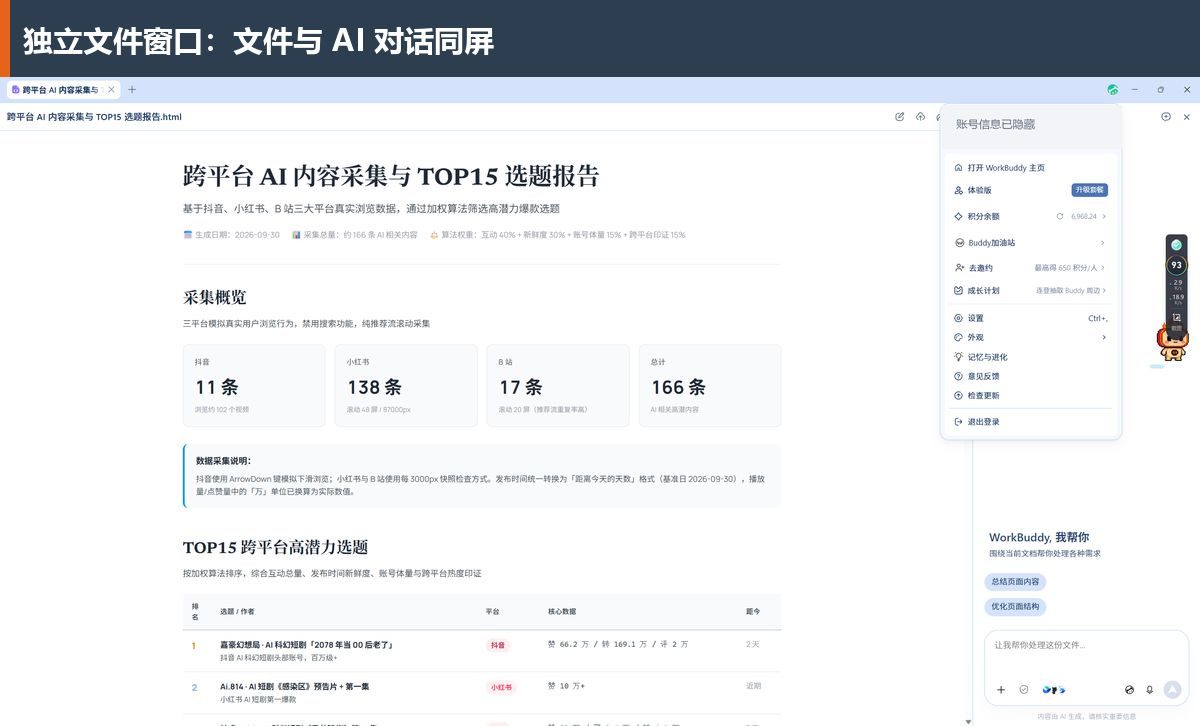Click the TOP15 跨平台高潜力选题 heading
Image resolution: width=1200 pixels, height=726 pixels.
(275, 547)
